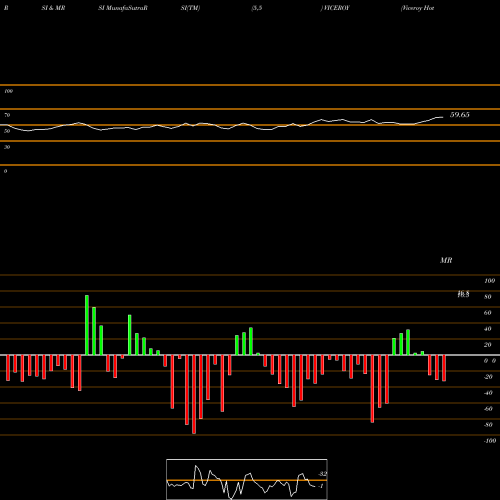Screen dimensions: 500x500
Task: Click the right end of the white RSI line
Action: point(442,117)
